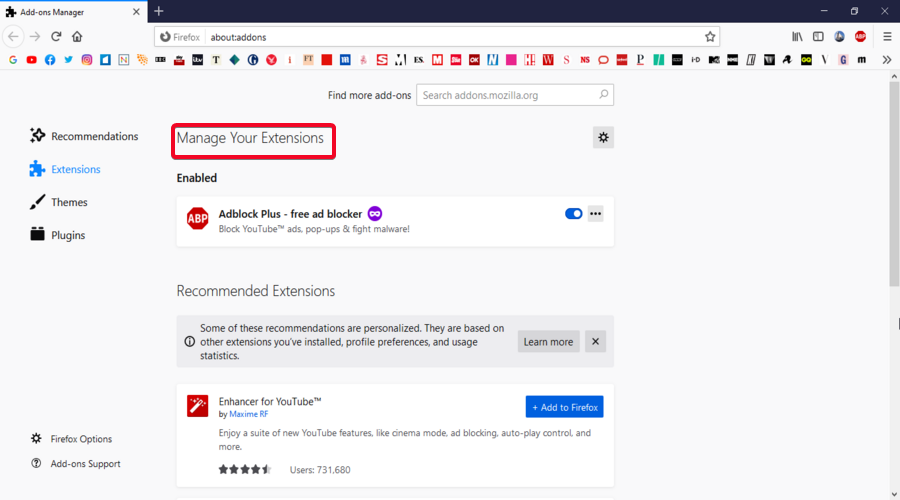Reload the current page
900x500 pixels.
click(56, 37)
